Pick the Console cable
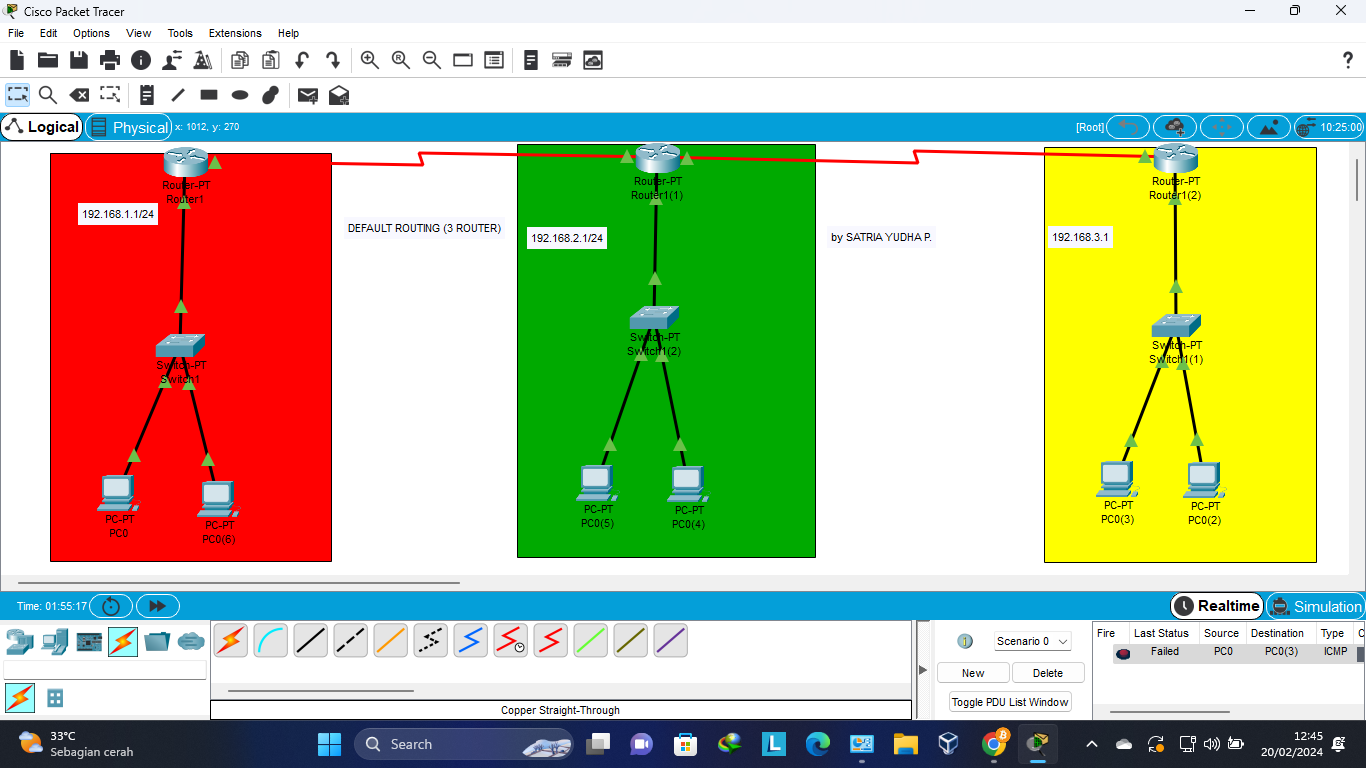 click(271, 640)
